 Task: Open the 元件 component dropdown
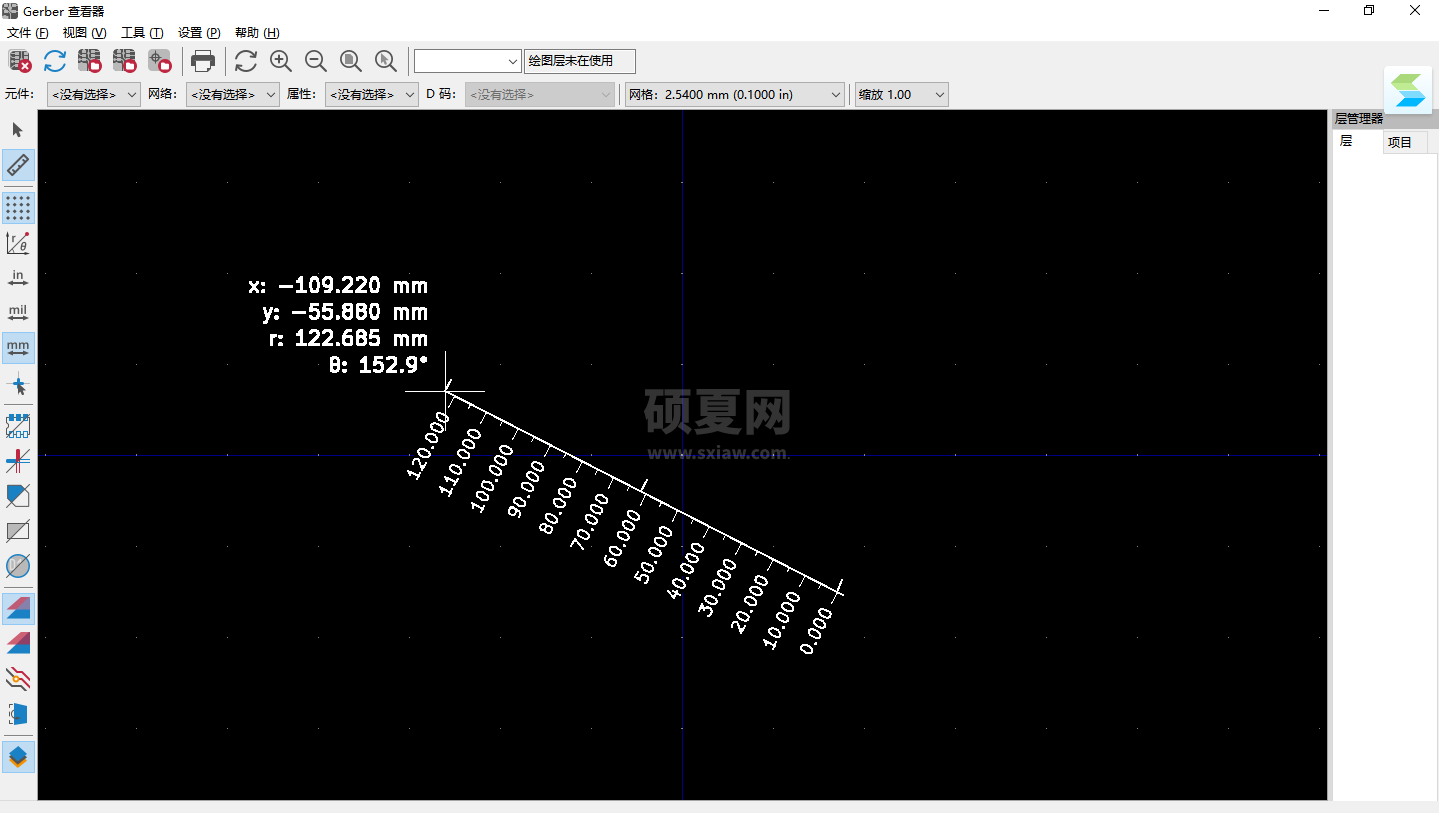(x=93, y=95)
